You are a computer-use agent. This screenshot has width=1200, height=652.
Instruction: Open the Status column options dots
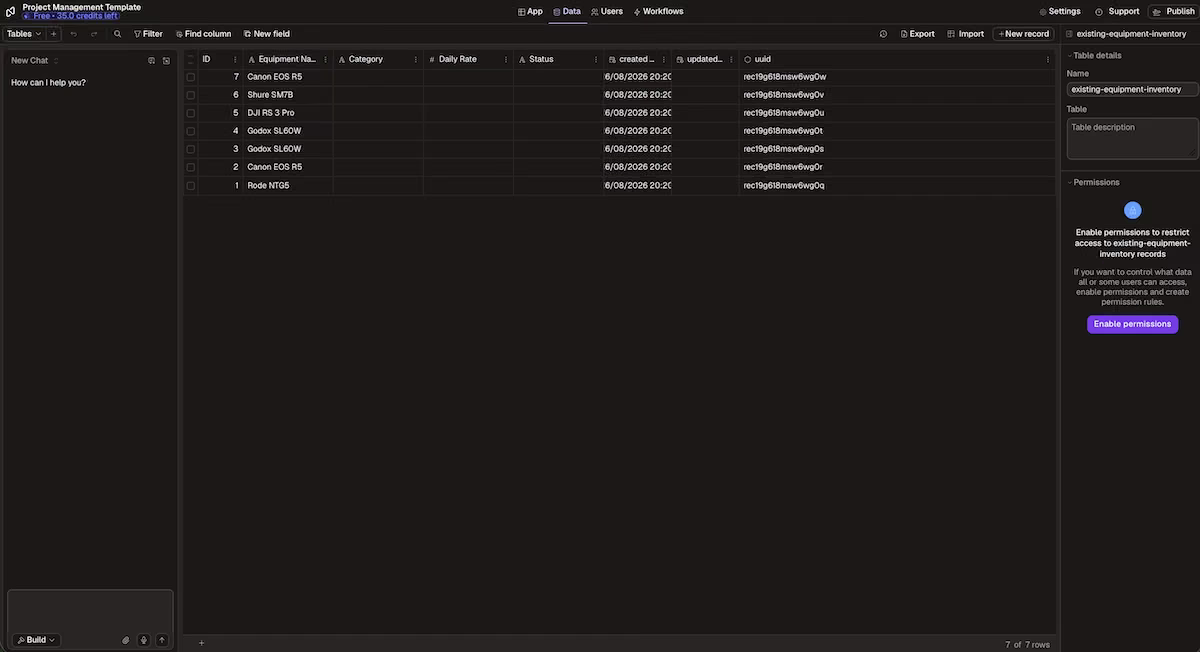coord(596,60)
